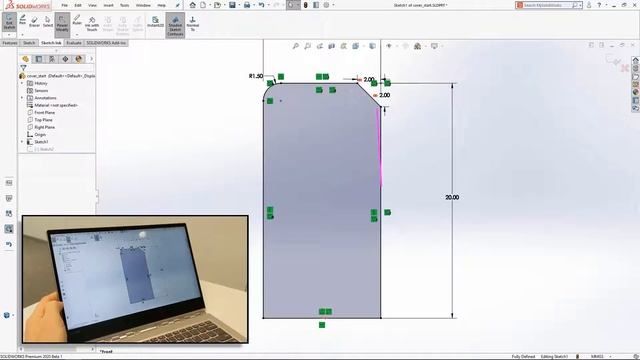
Task: Click the Hide/Show Items eye icon
Action: click(x=389, y=46)
